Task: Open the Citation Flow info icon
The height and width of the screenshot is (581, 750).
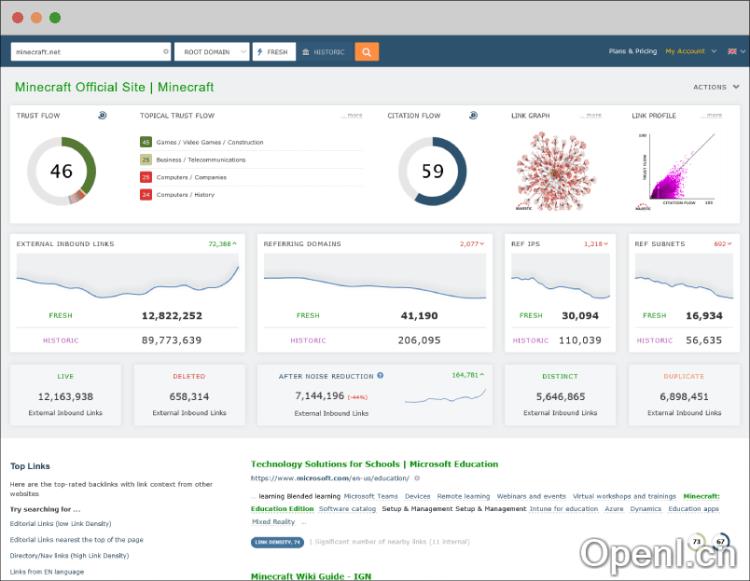Action: click(x=472, y=116)
